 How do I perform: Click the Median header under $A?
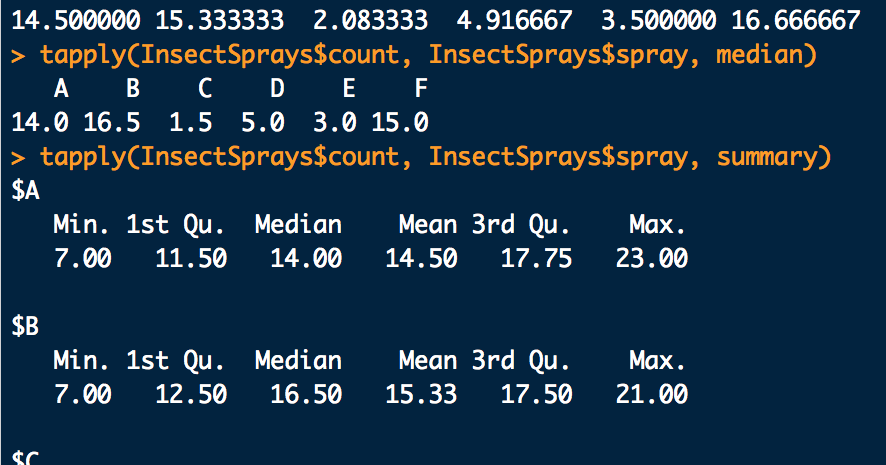click(x=298, y=225)
